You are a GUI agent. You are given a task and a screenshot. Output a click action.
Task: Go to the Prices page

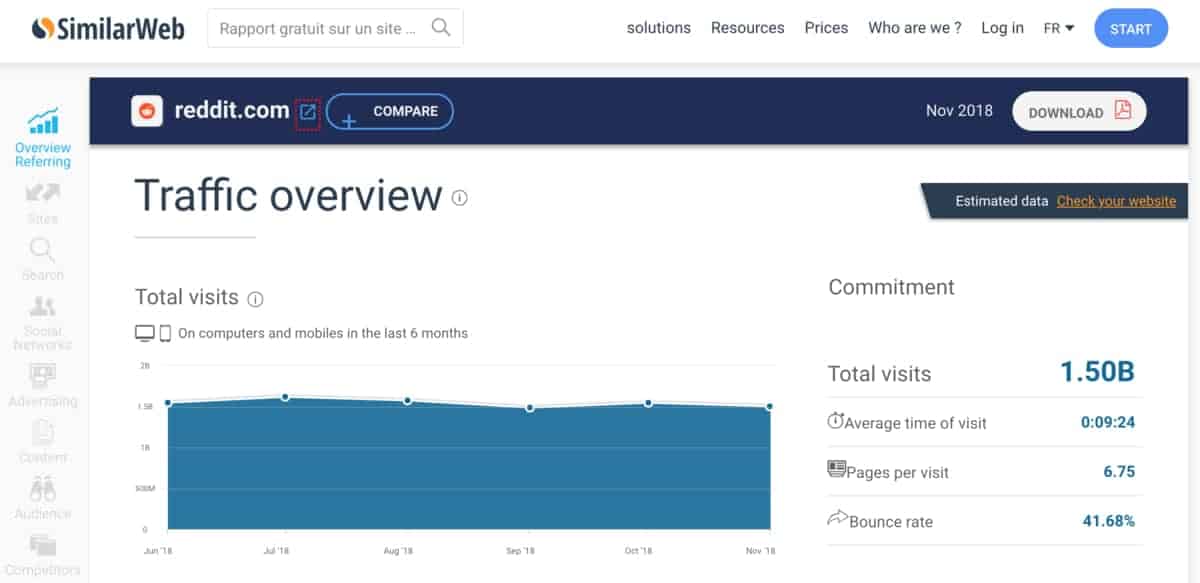click(826, 28)
